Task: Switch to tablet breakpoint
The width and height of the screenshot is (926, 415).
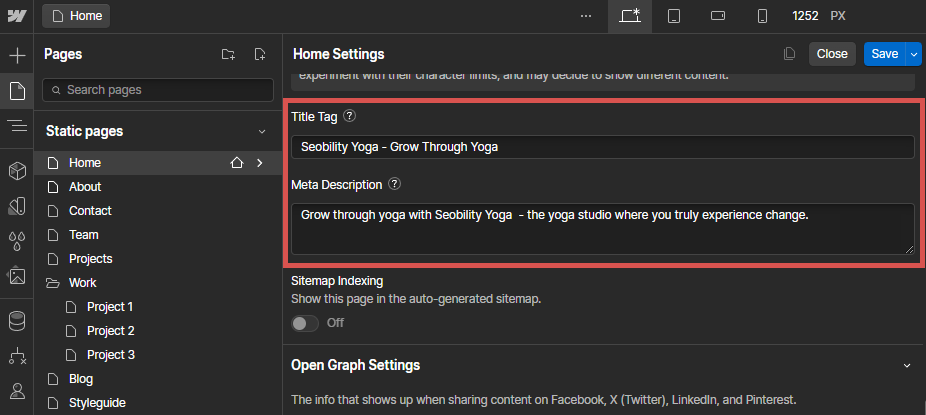Action: [674, 16]
